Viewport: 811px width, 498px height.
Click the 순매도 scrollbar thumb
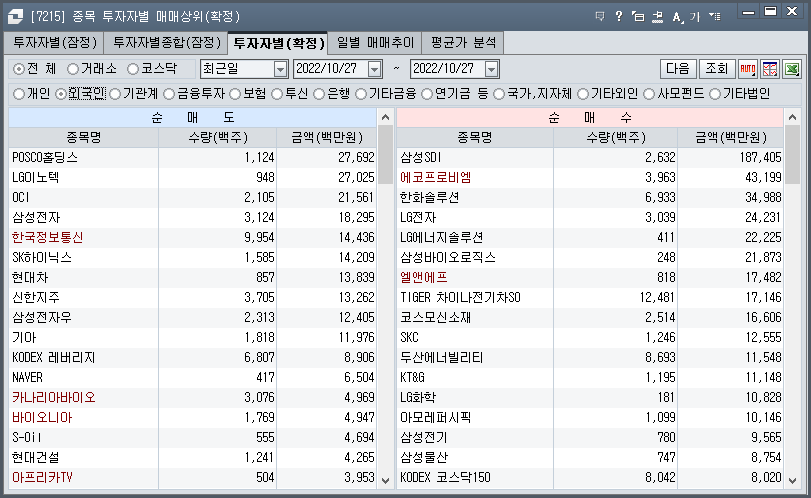click(x=385, y=155)
